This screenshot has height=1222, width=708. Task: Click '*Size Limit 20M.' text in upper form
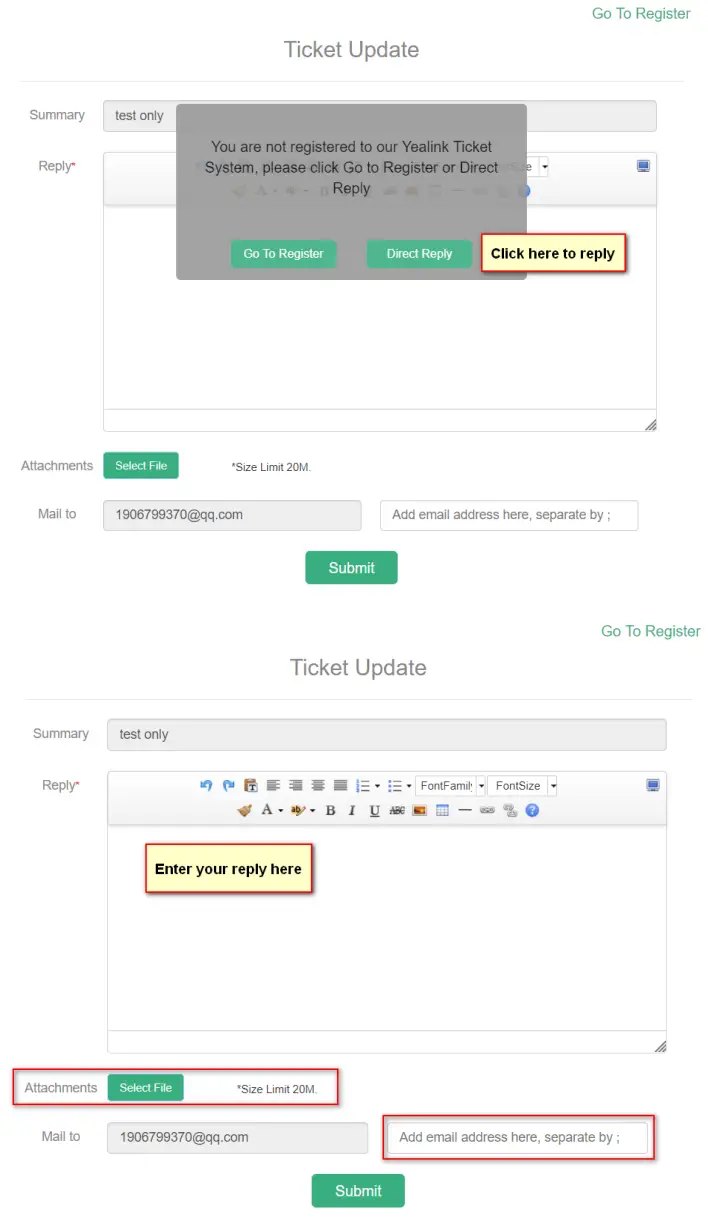pyautogui.click(x=271, y=467)
